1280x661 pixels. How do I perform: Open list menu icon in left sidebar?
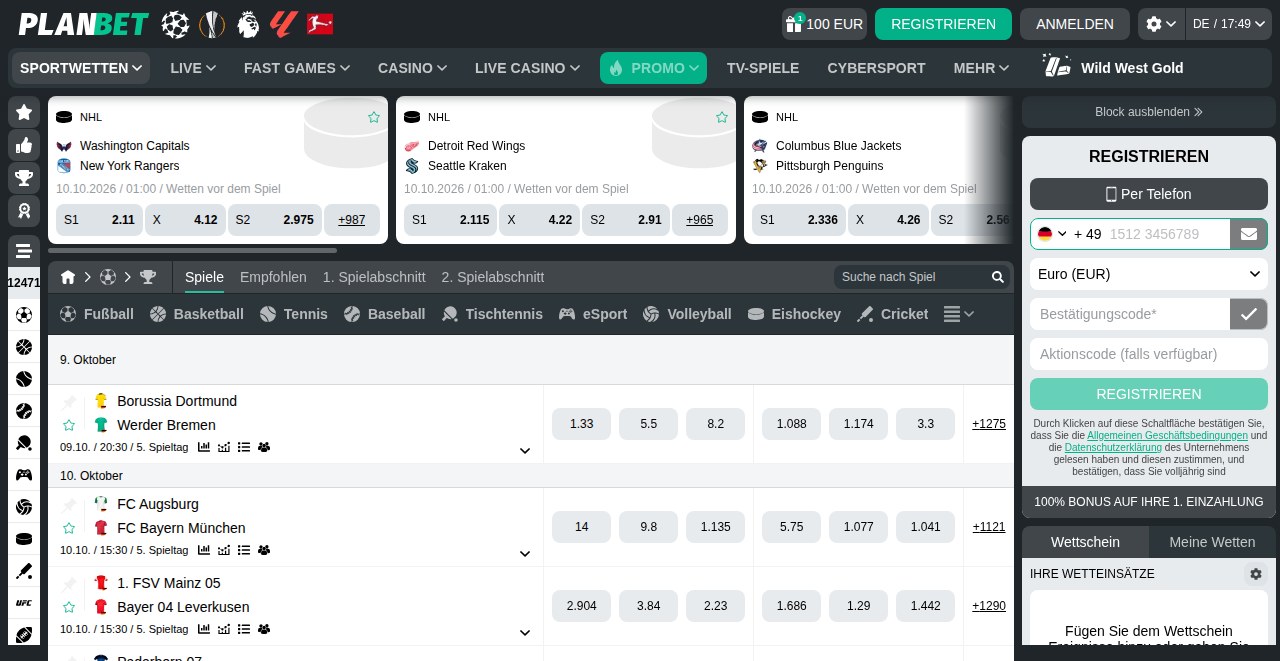pyautogui.click(x=24, y=251)
